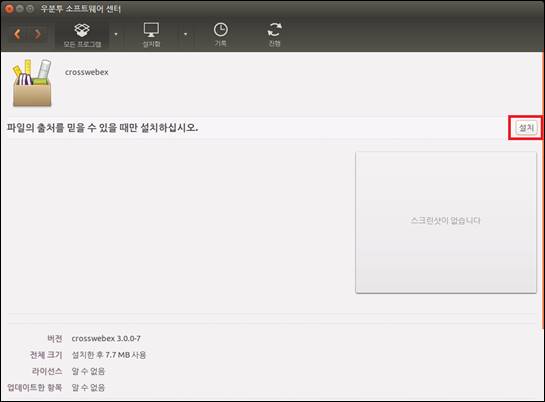Go back with the left arrow
The width and height of the screenshot is (545, 402).
17,34
